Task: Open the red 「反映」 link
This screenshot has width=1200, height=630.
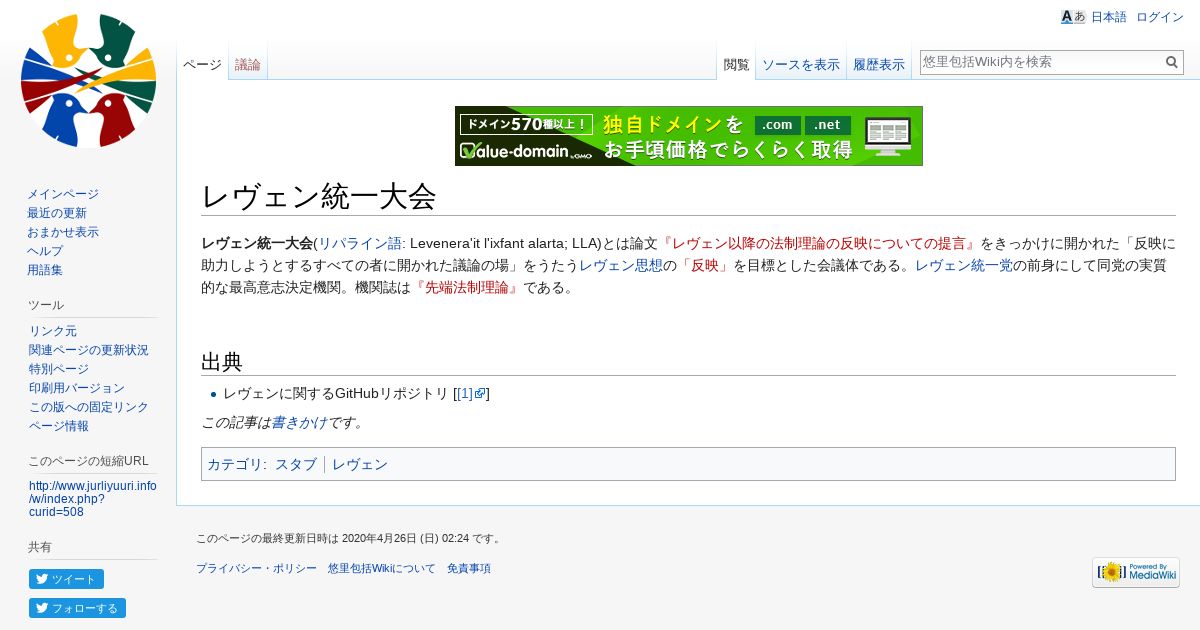Action: [x=705, y=265]
